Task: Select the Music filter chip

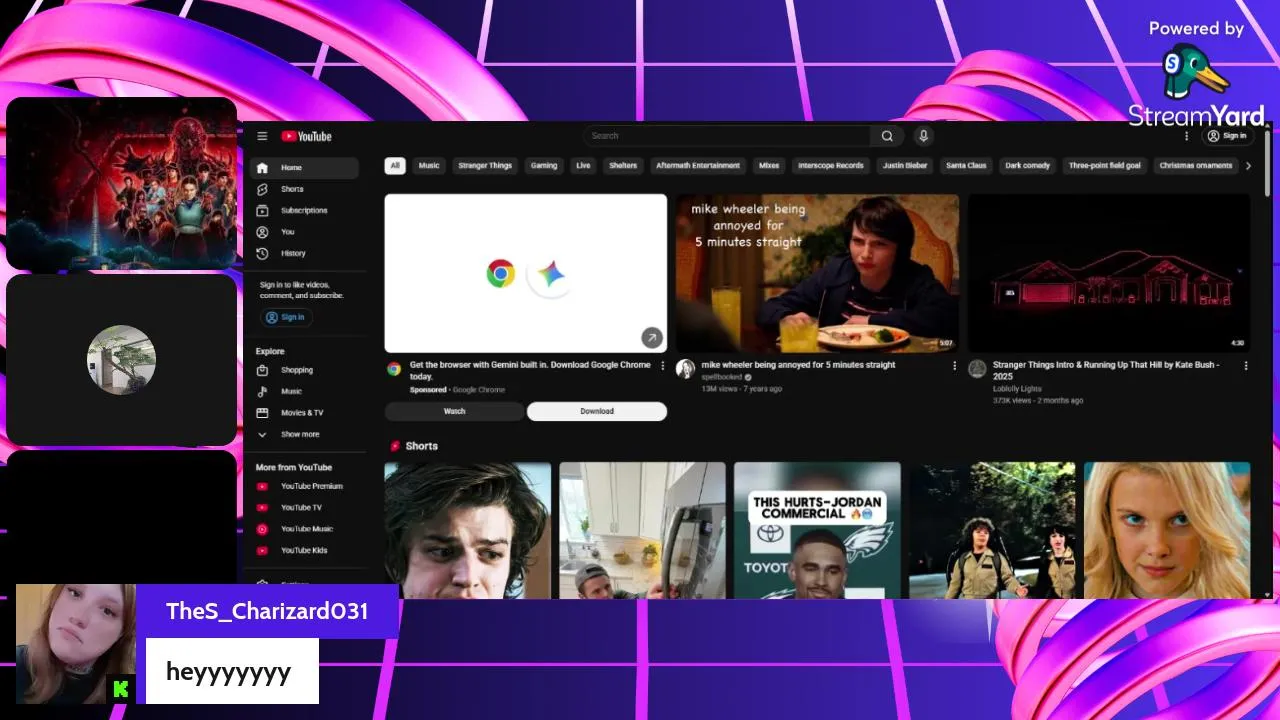Action: click(x=429, y=166)
